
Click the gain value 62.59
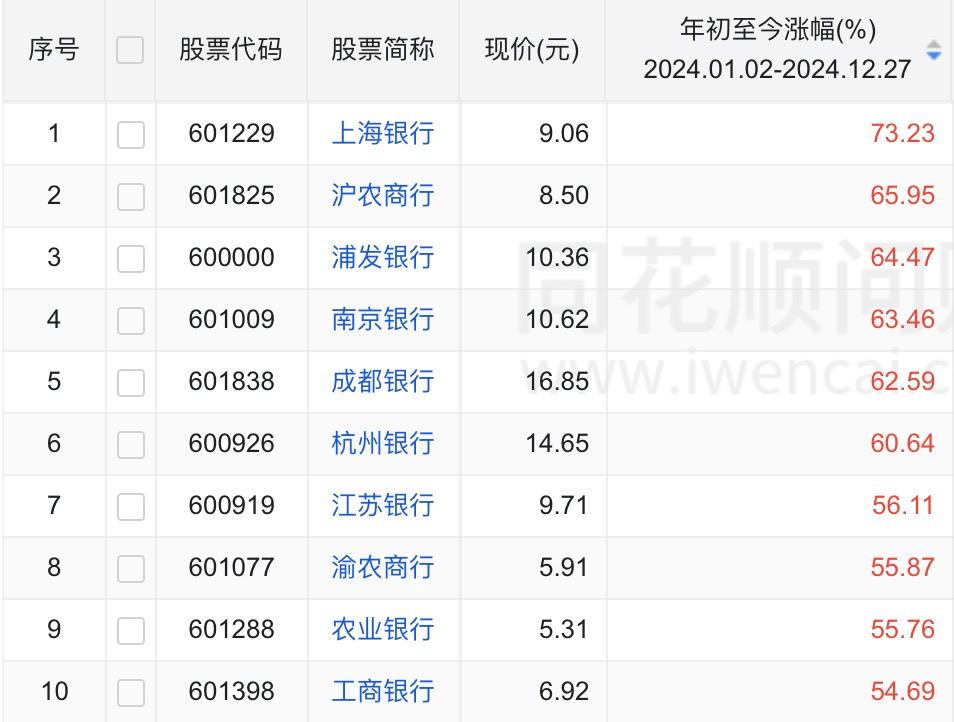(x=902, y=381)
